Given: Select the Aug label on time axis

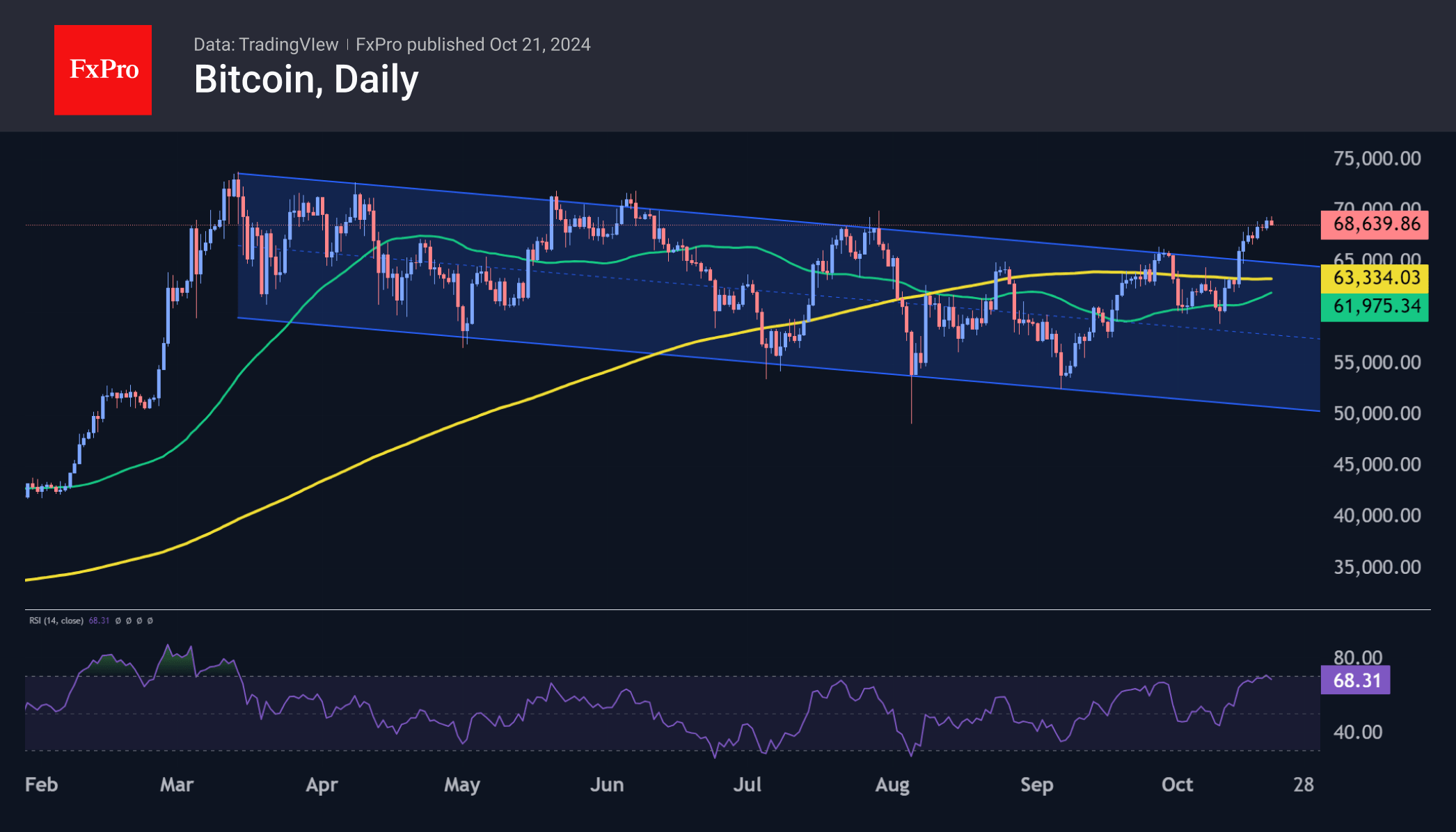Looking at the screenshot, I should (892, 785).
